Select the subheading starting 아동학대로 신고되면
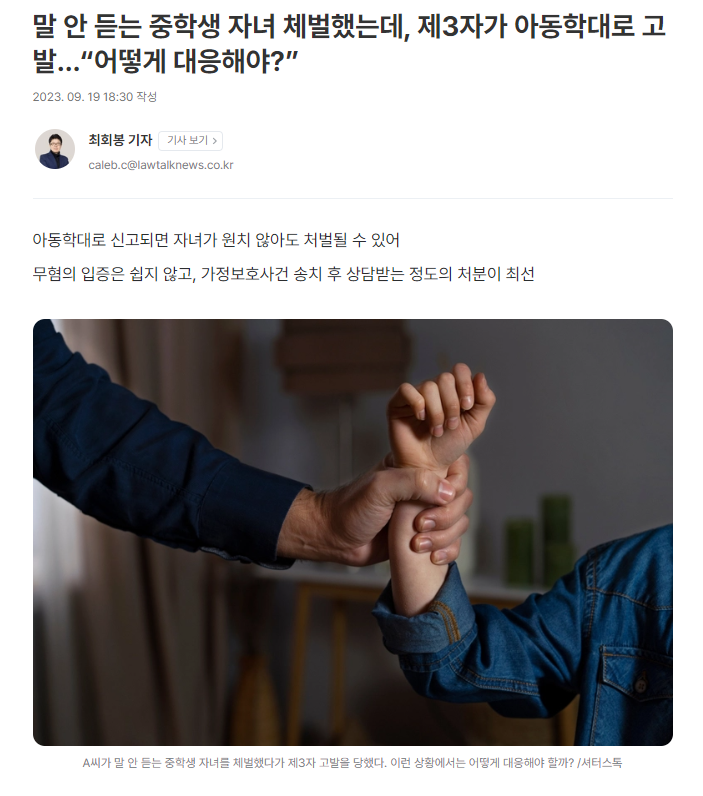Screen dimensions: 703x796 point(216,240)
